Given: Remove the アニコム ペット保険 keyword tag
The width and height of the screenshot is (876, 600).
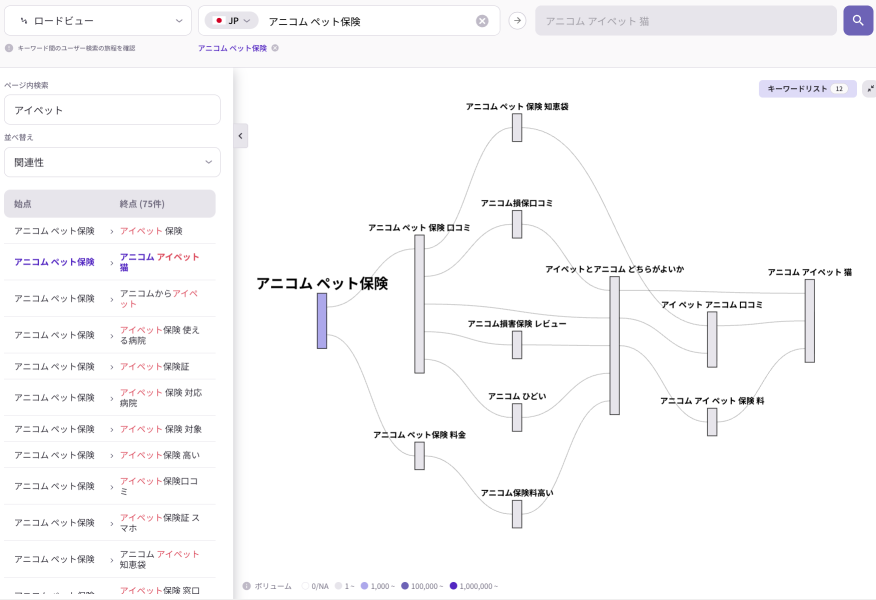Looking at the screenshot, I should coord(275,48).
